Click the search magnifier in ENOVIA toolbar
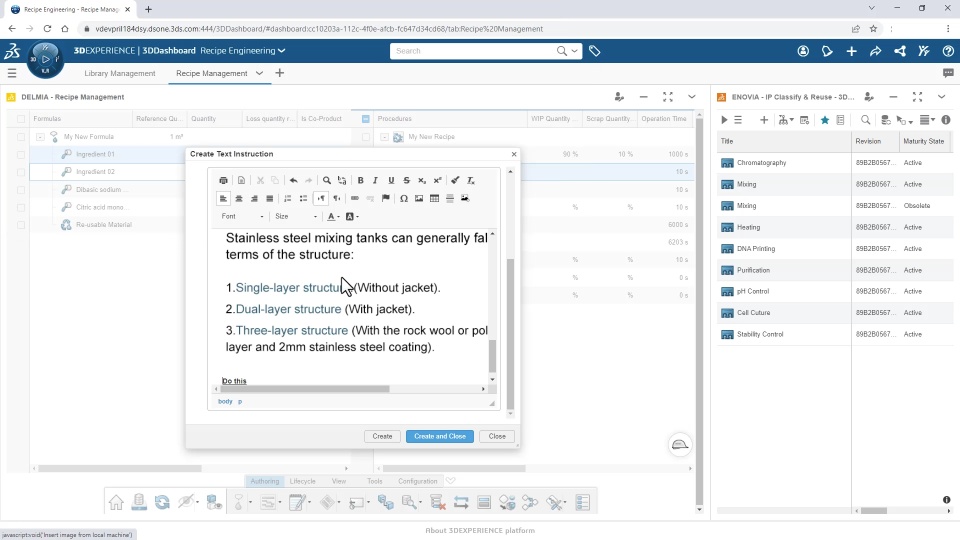960x540 pixels. click(x=865, y=120)
